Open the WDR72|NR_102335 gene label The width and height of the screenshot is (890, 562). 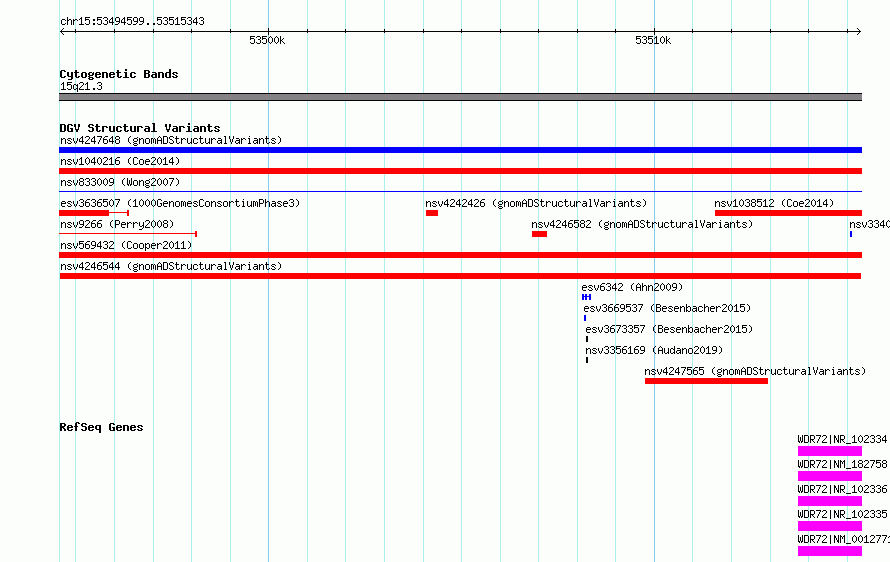[842, 514]
